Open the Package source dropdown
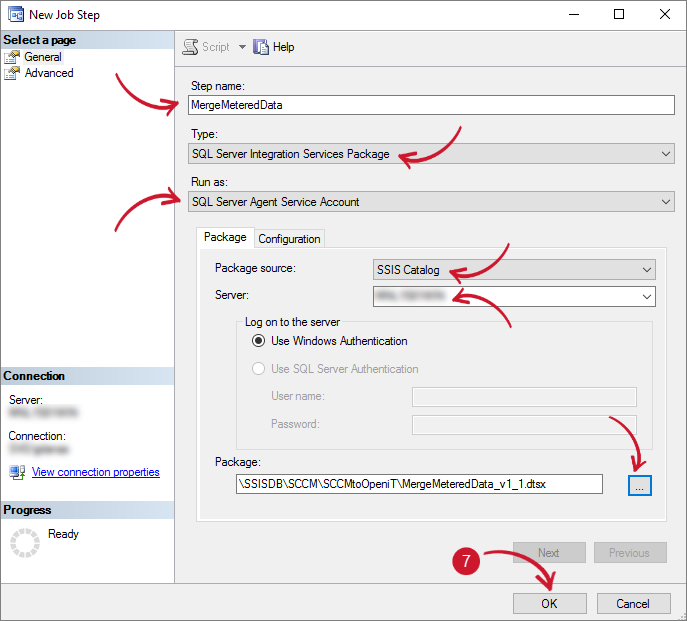687x621 pixels. tap(647, 269)
